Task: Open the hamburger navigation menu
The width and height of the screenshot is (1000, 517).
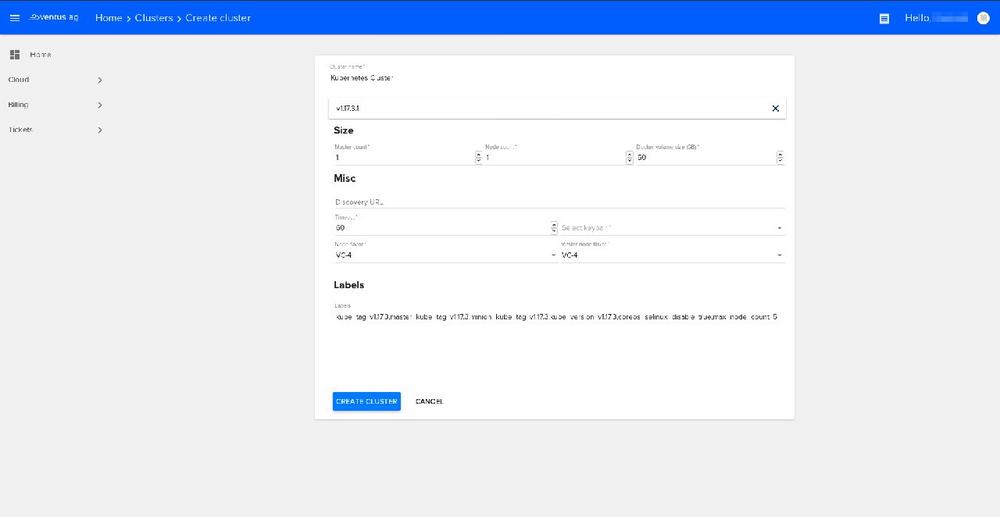Action: pyautogui.click(x=14, y=18)
